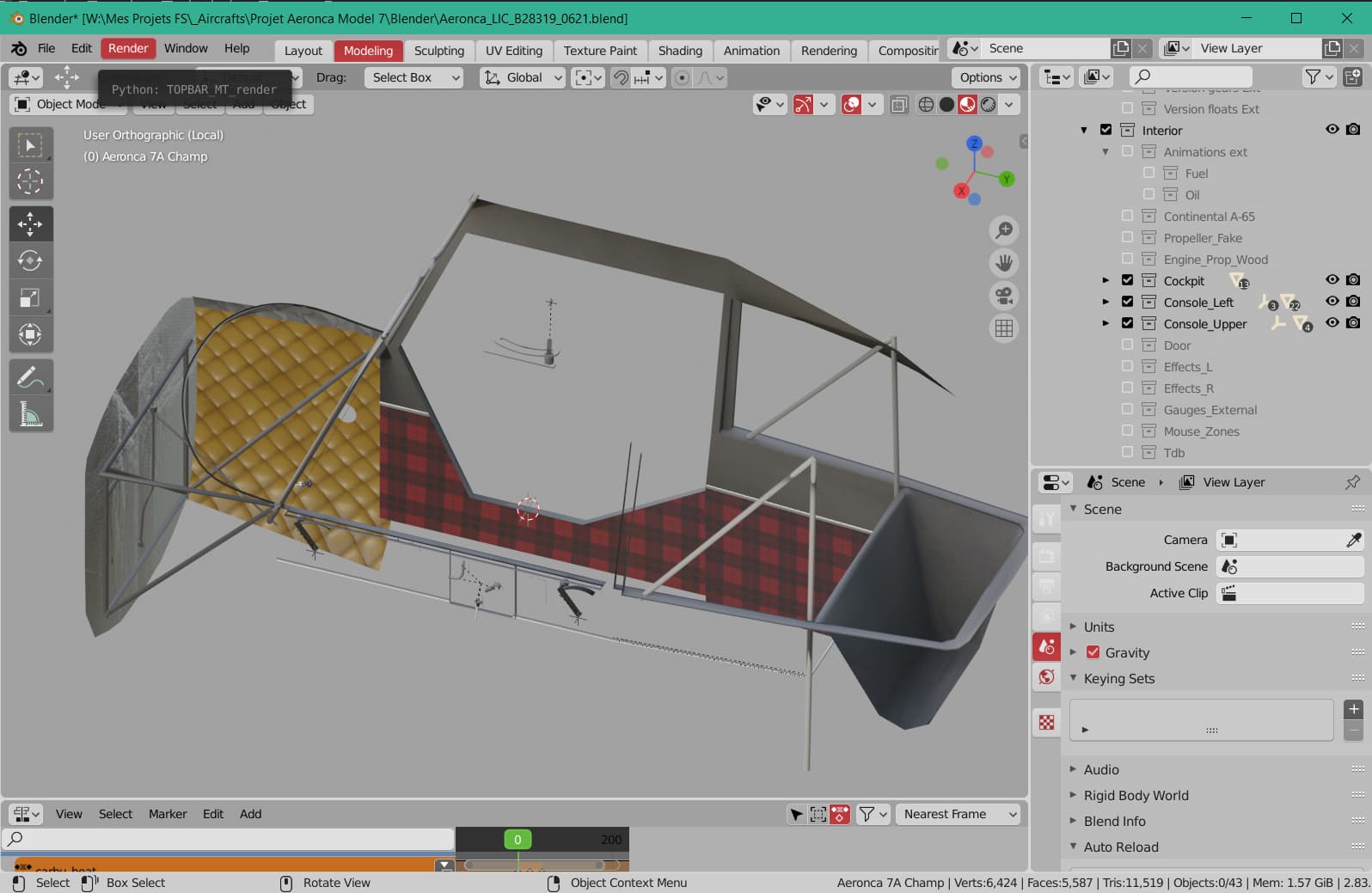
Task: Switch to the Sculpting workspace tab
Action: 438,51
